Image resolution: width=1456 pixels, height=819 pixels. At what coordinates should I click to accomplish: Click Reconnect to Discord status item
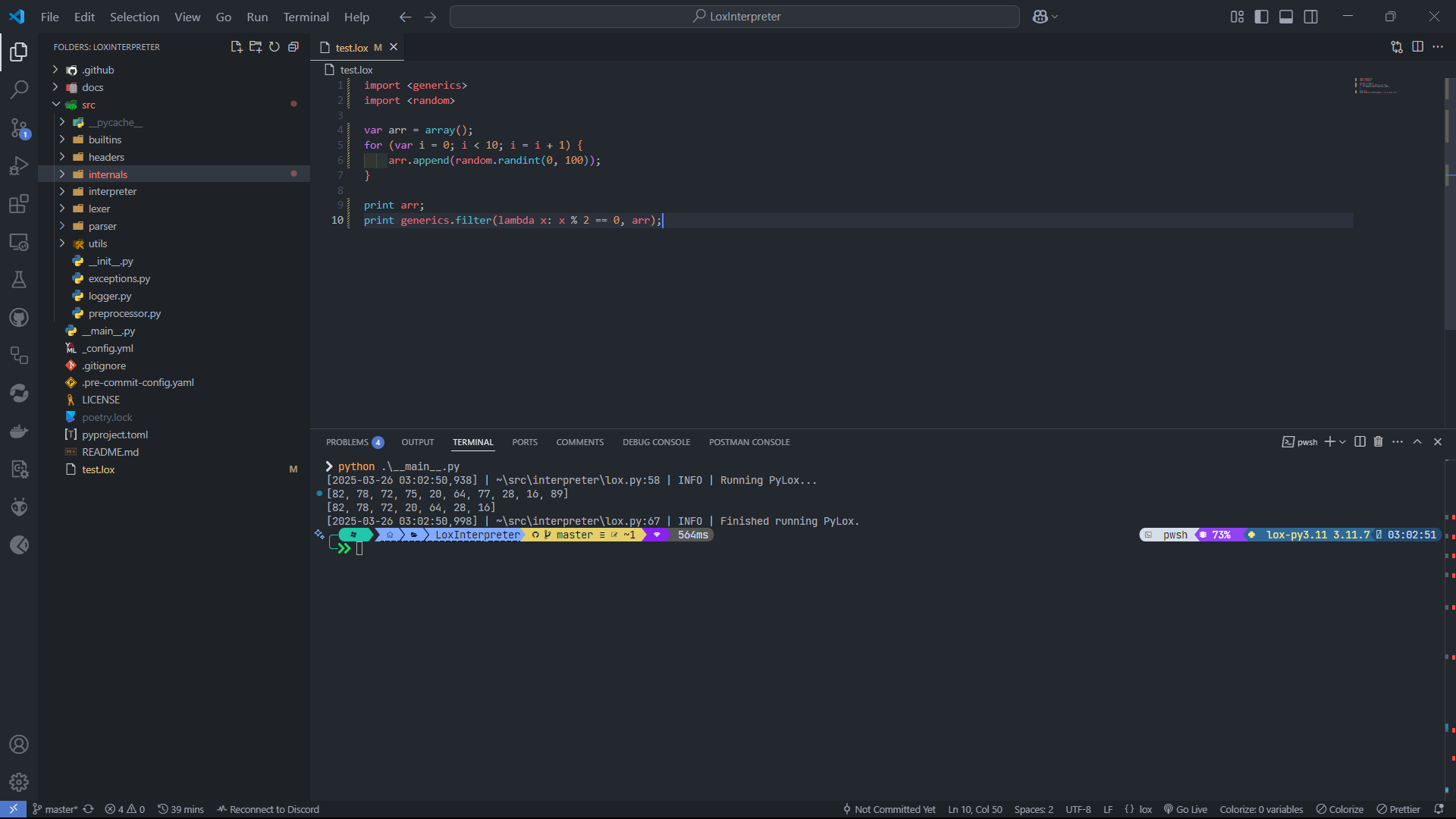(268, 809)
